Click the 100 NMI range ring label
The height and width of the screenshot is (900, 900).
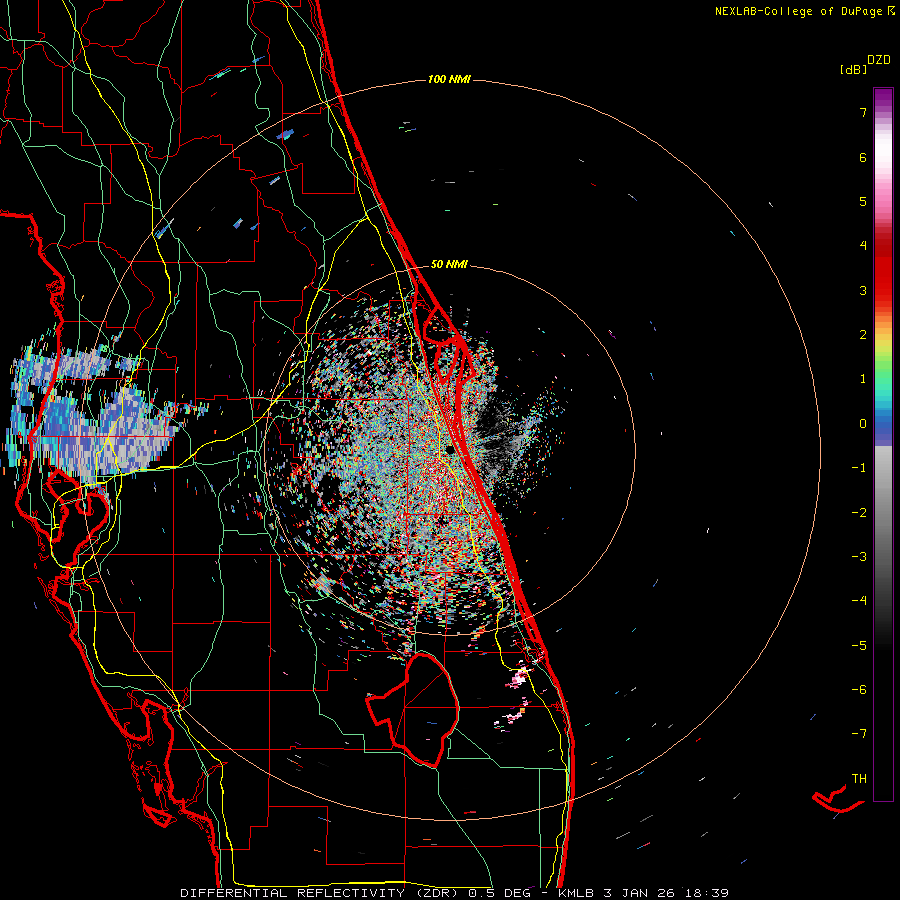(449, 79)
